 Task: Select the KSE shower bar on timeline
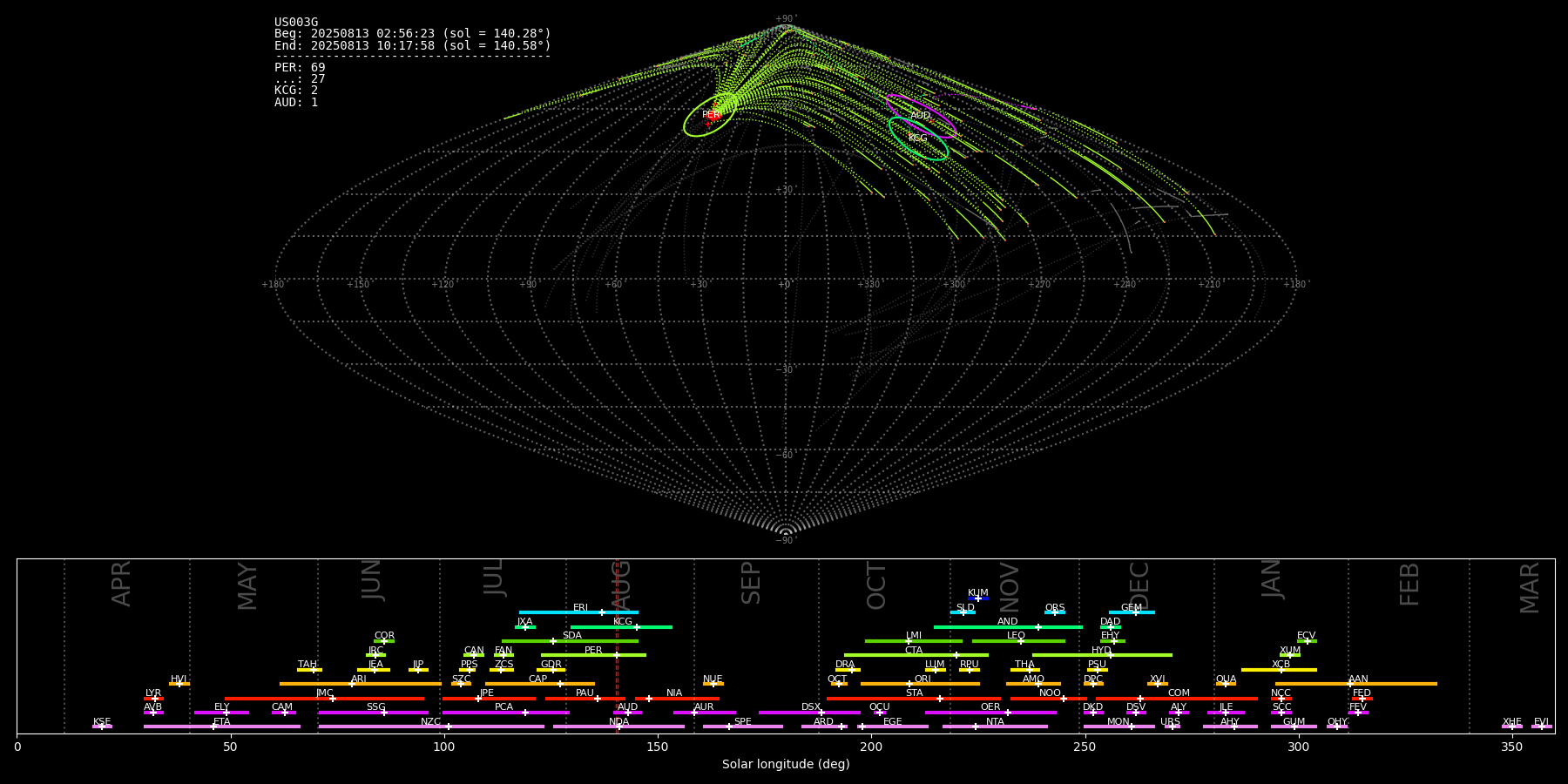click(102, 727)
